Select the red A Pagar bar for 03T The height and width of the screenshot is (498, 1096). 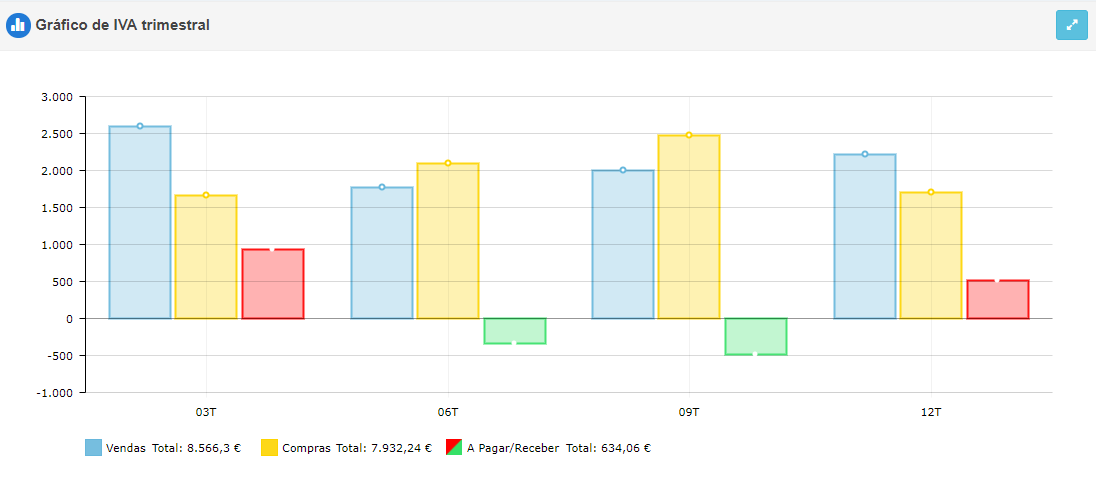273,284
